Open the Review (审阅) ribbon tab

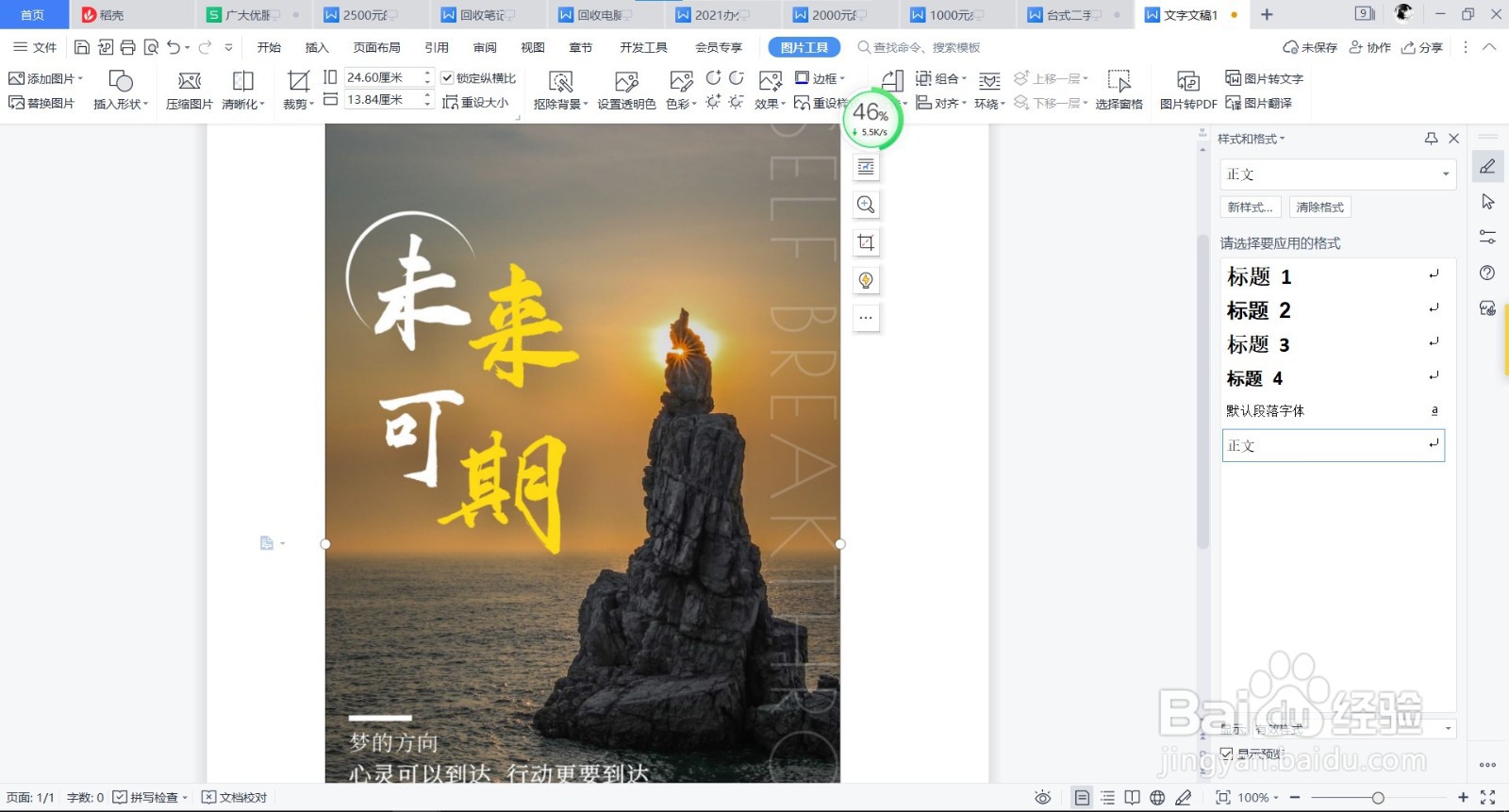tap(485, 47)
